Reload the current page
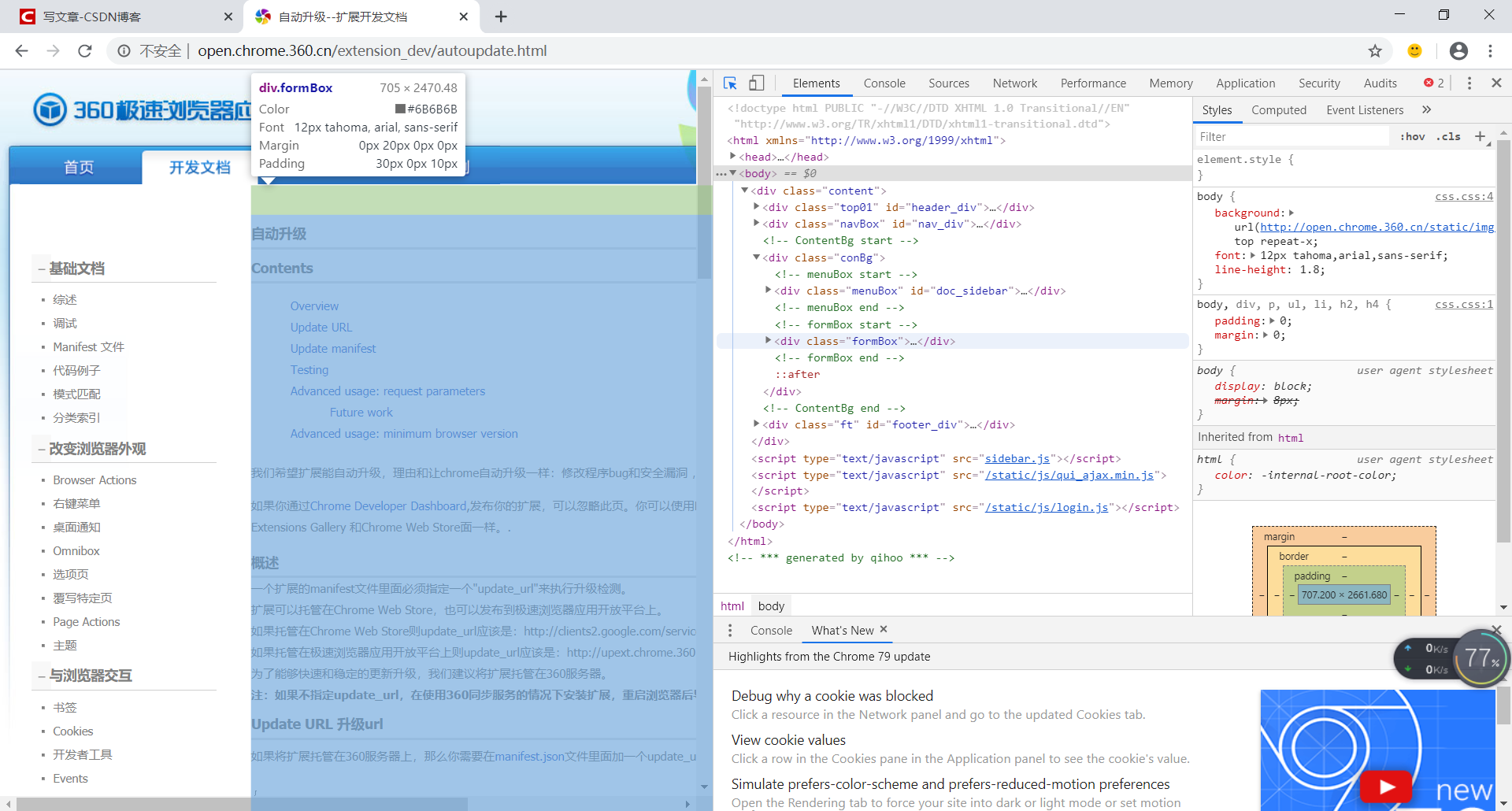Image resolution: width=1512 pixels, height=811 pixels. pos(85,50)
